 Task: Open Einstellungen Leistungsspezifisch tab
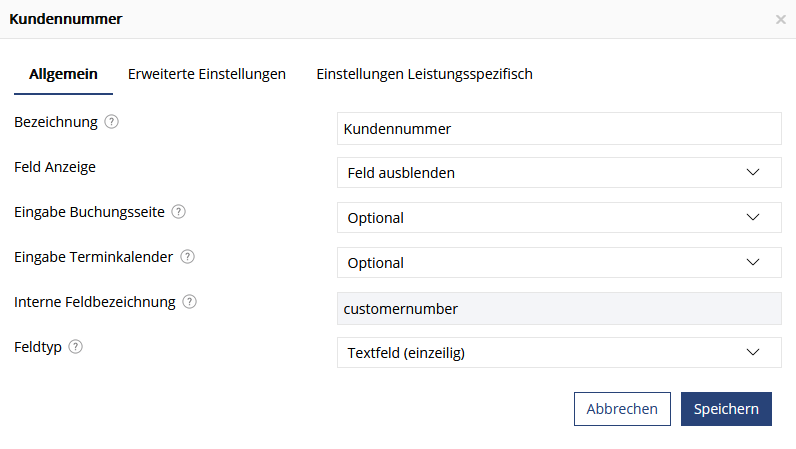(x=424, y=74)
